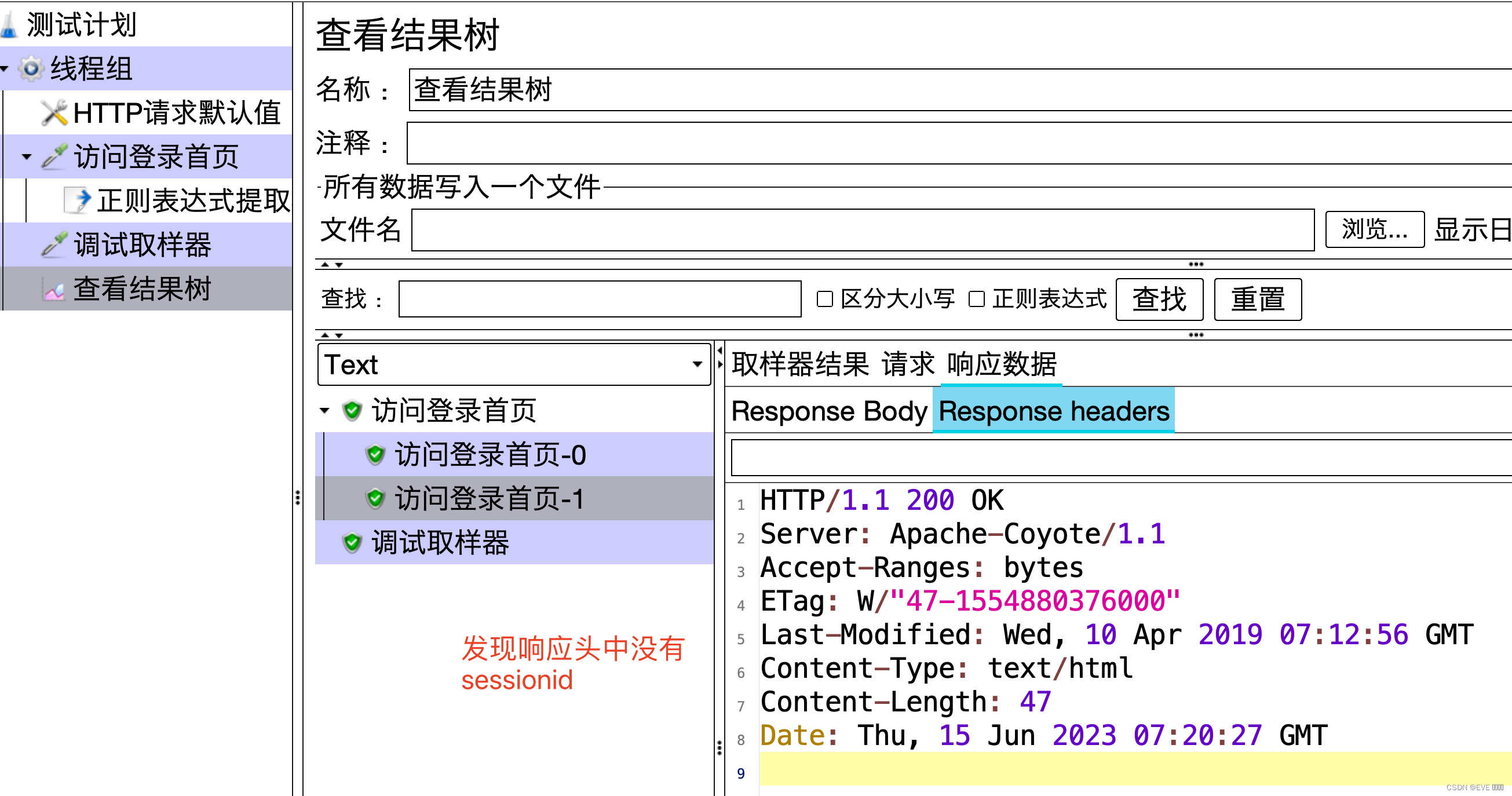Click the regex extractor arrow icon
The width and height of the screenshot is (1512, 796).
pos(78,201)
